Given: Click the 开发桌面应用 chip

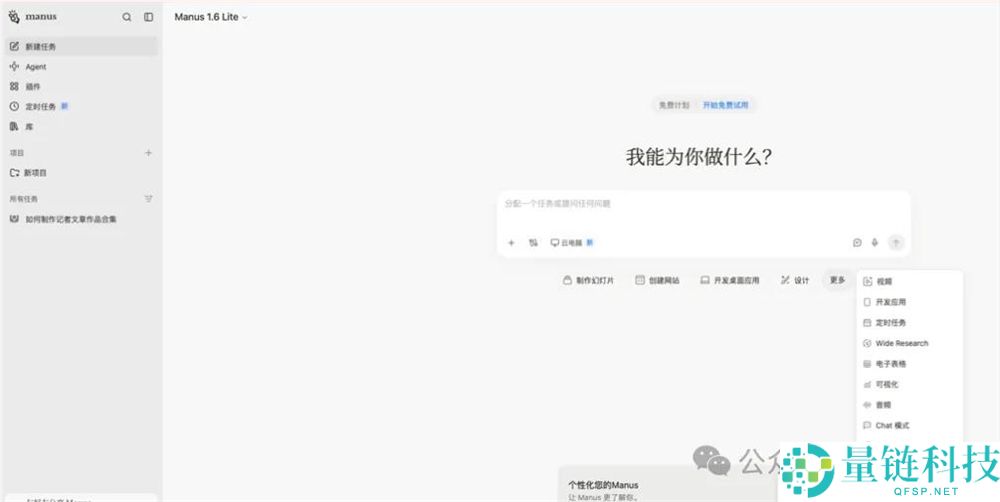Looking at the screenshot, I should (730, 281).
